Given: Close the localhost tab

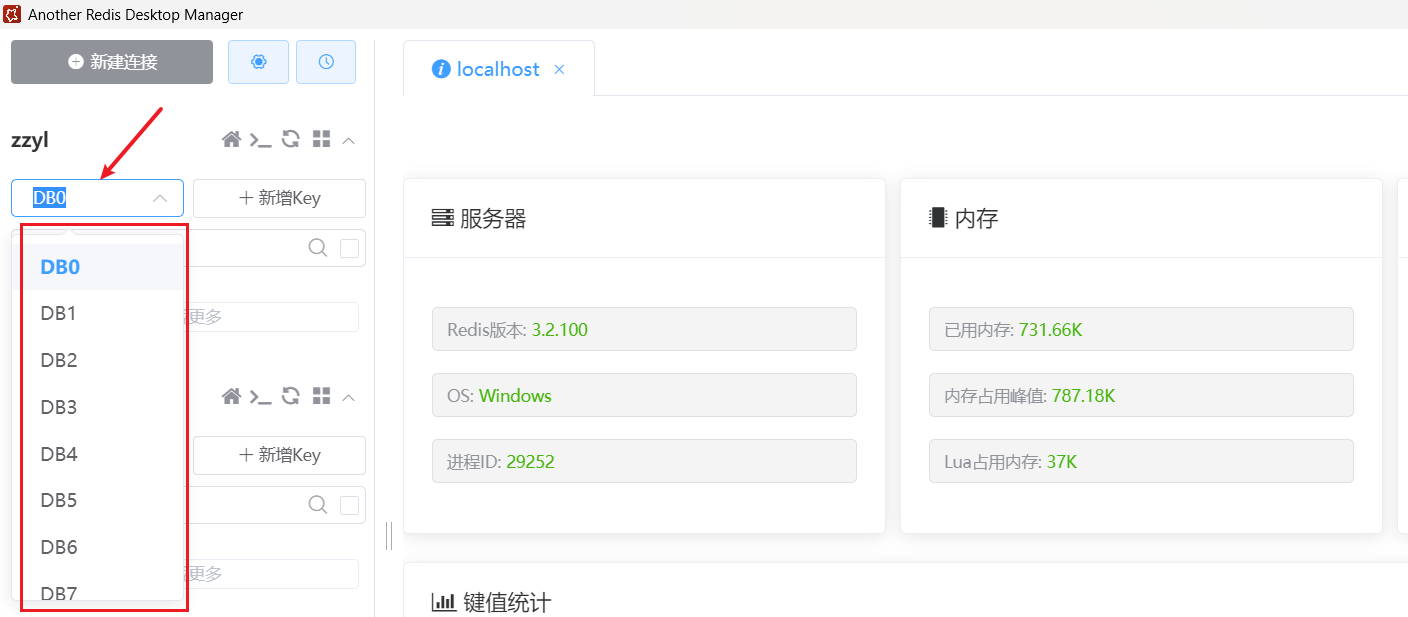Looking at the screenshot, I should click(560, 69).
